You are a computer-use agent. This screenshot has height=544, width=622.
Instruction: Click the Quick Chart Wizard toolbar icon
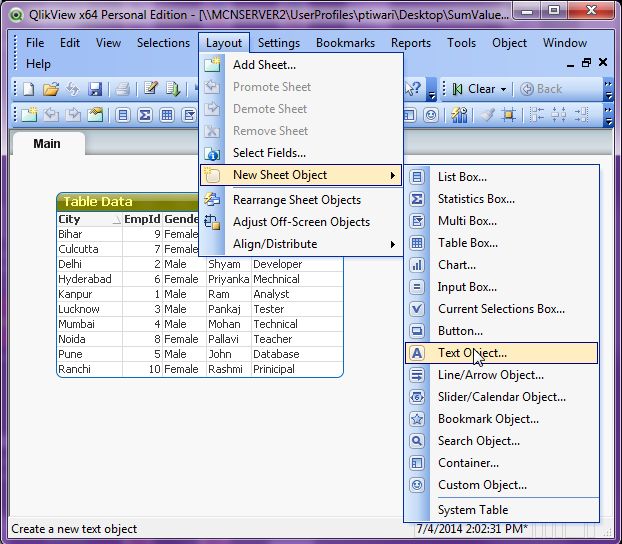coord(459,115)
